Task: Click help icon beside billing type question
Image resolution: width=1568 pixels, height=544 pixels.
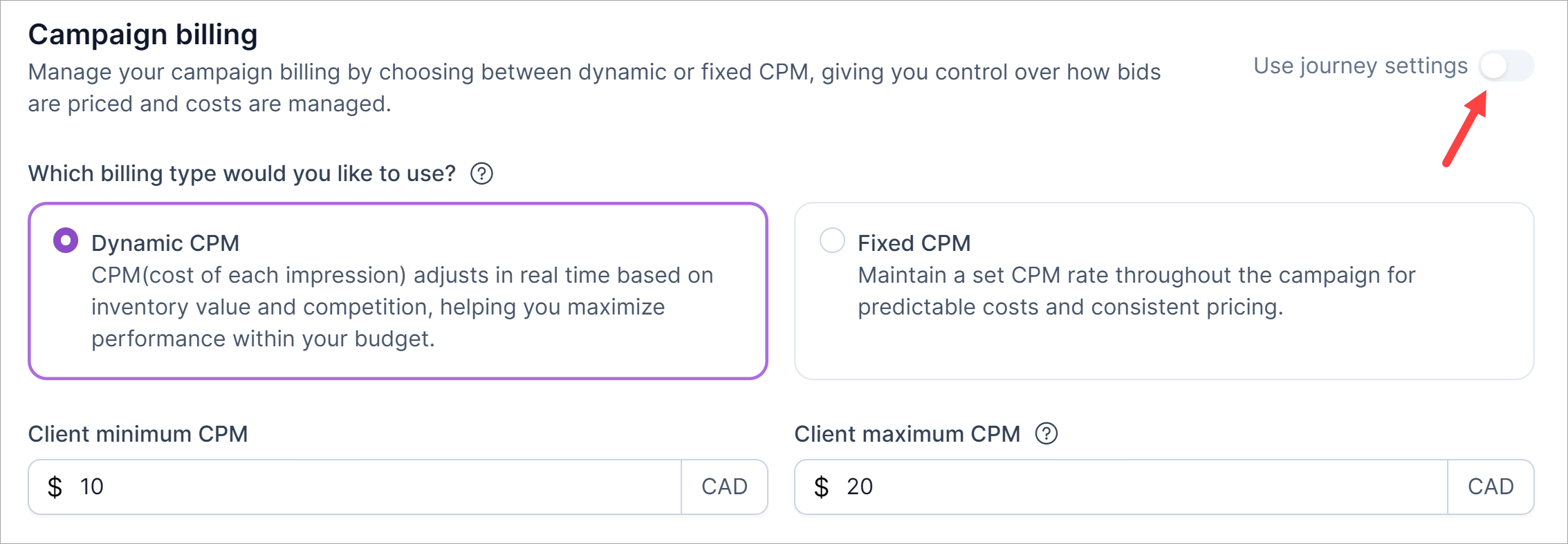Action: click(x=481, y=173)
